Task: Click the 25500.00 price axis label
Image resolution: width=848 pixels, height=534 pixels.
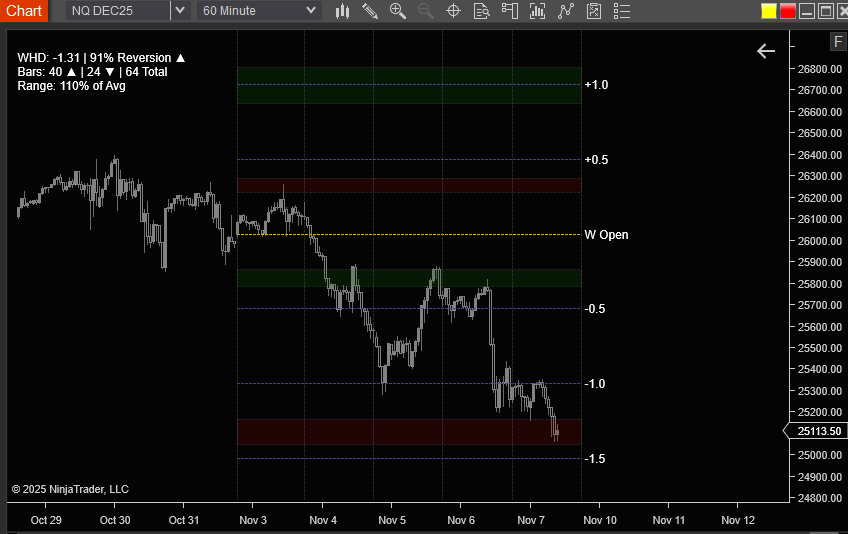Action: tap(820, 348)
